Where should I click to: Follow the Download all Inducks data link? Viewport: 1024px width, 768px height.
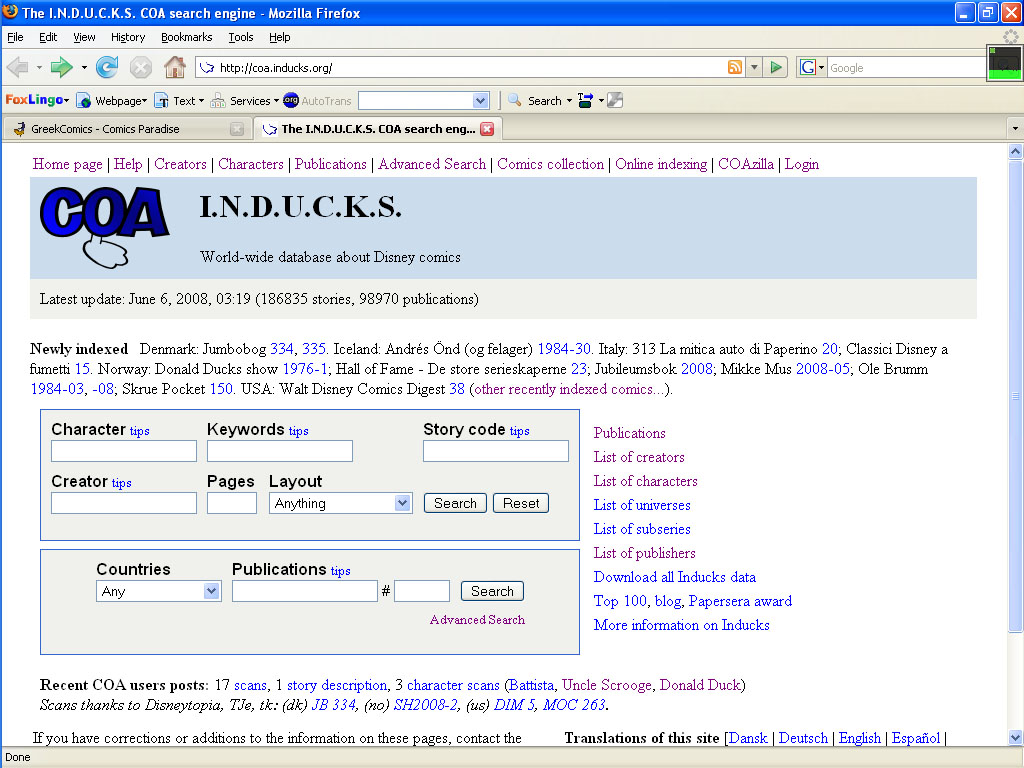(x=675, y=577)
